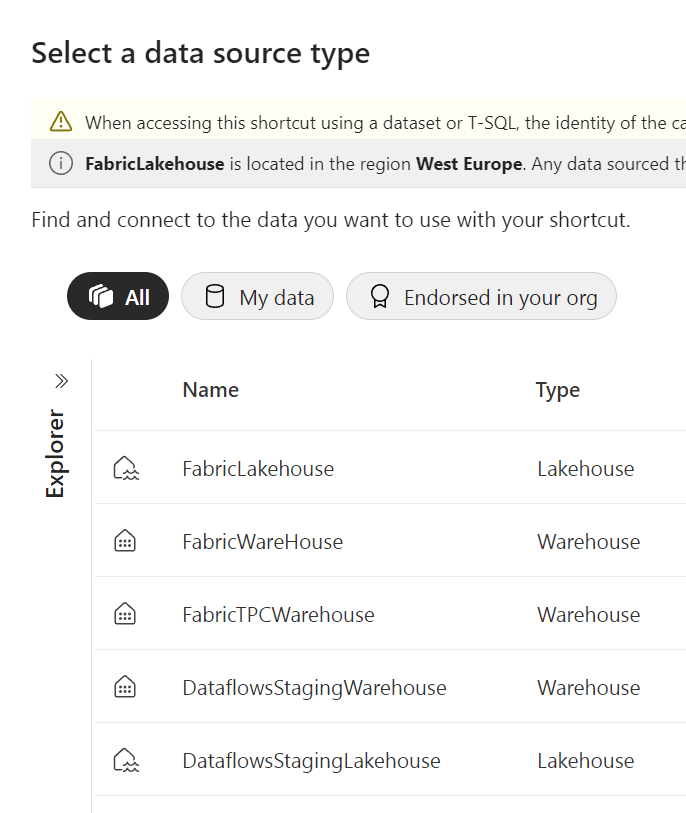686x813 pixels.
Task: Select the FabricLakehouse name text
Action: (x=258, y=468)
